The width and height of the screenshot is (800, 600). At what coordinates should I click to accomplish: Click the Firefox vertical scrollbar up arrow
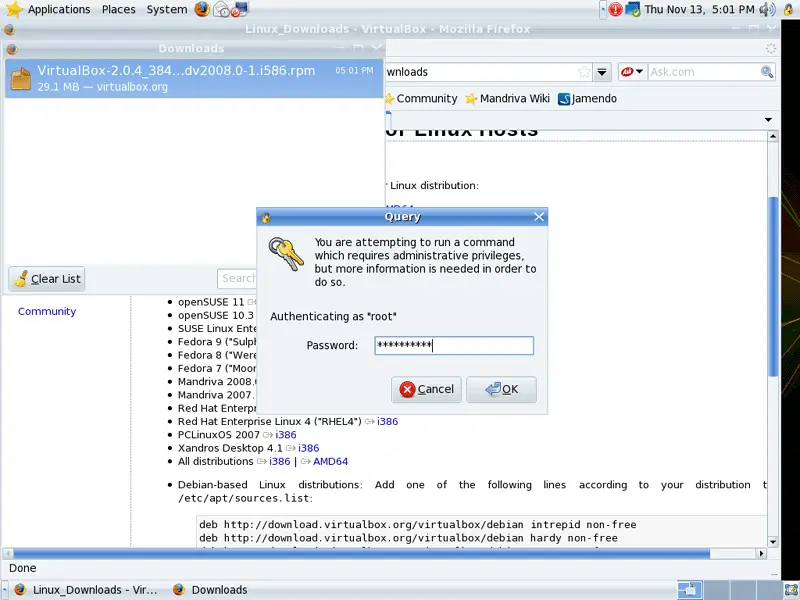[x=772, y=136]
